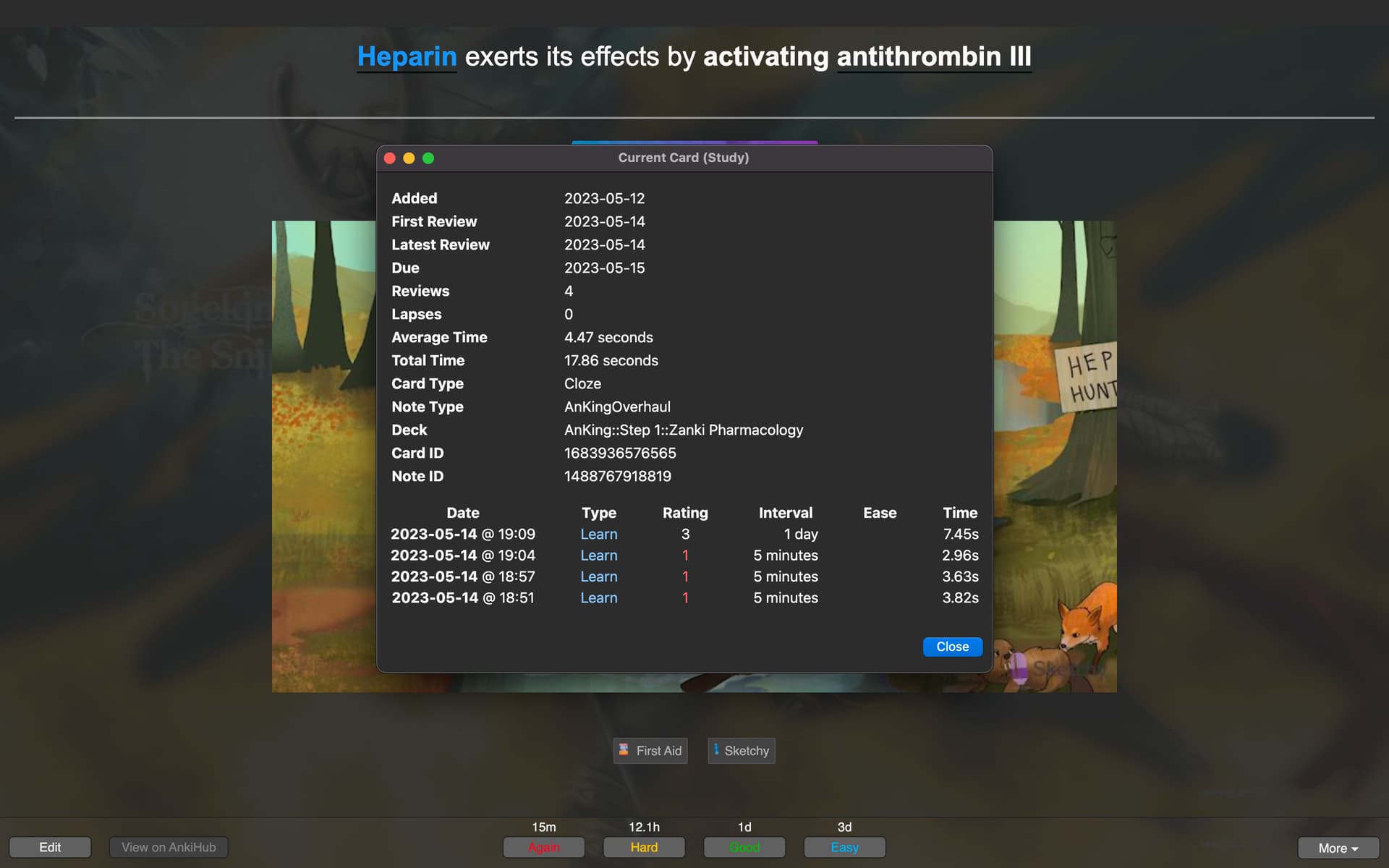
Task: Rate the card as Hard
Action: 644,847
